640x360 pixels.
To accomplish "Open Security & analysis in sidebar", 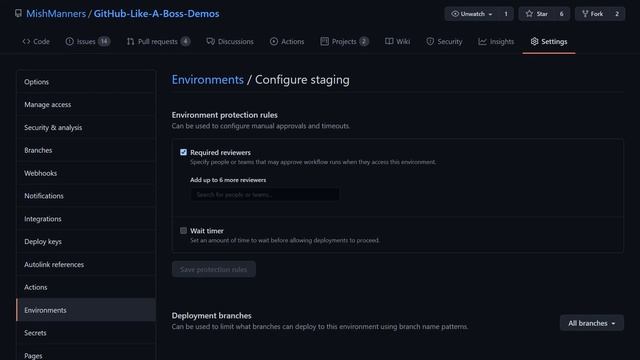I will (x=86, y=128).
